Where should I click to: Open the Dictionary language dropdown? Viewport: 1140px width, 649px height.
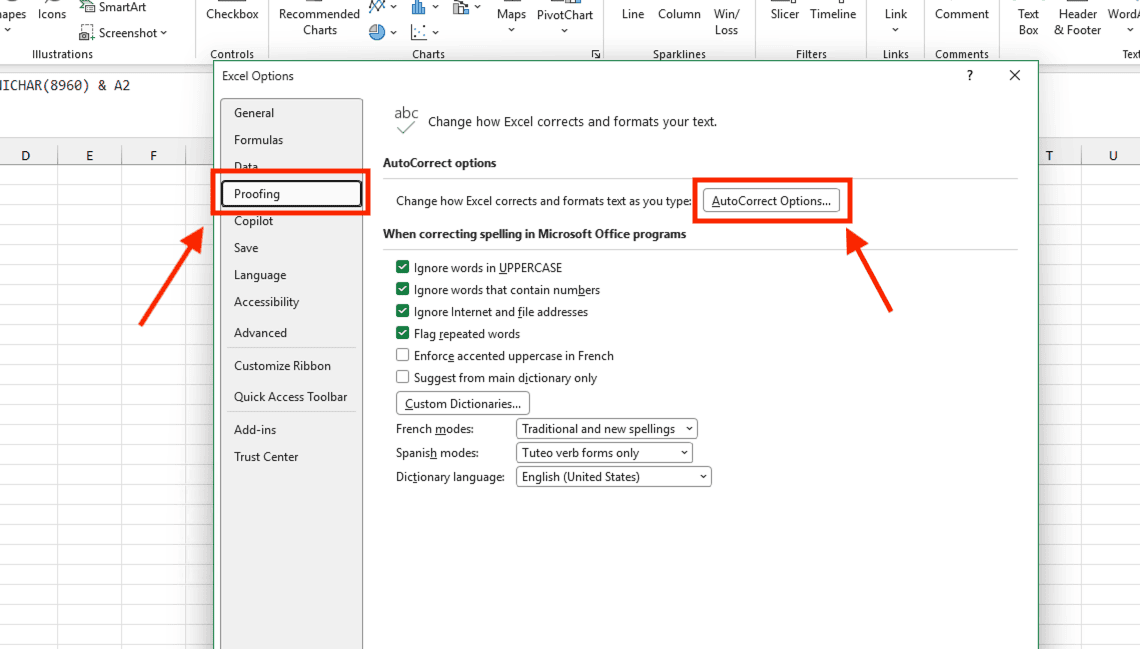click(614, 477)
